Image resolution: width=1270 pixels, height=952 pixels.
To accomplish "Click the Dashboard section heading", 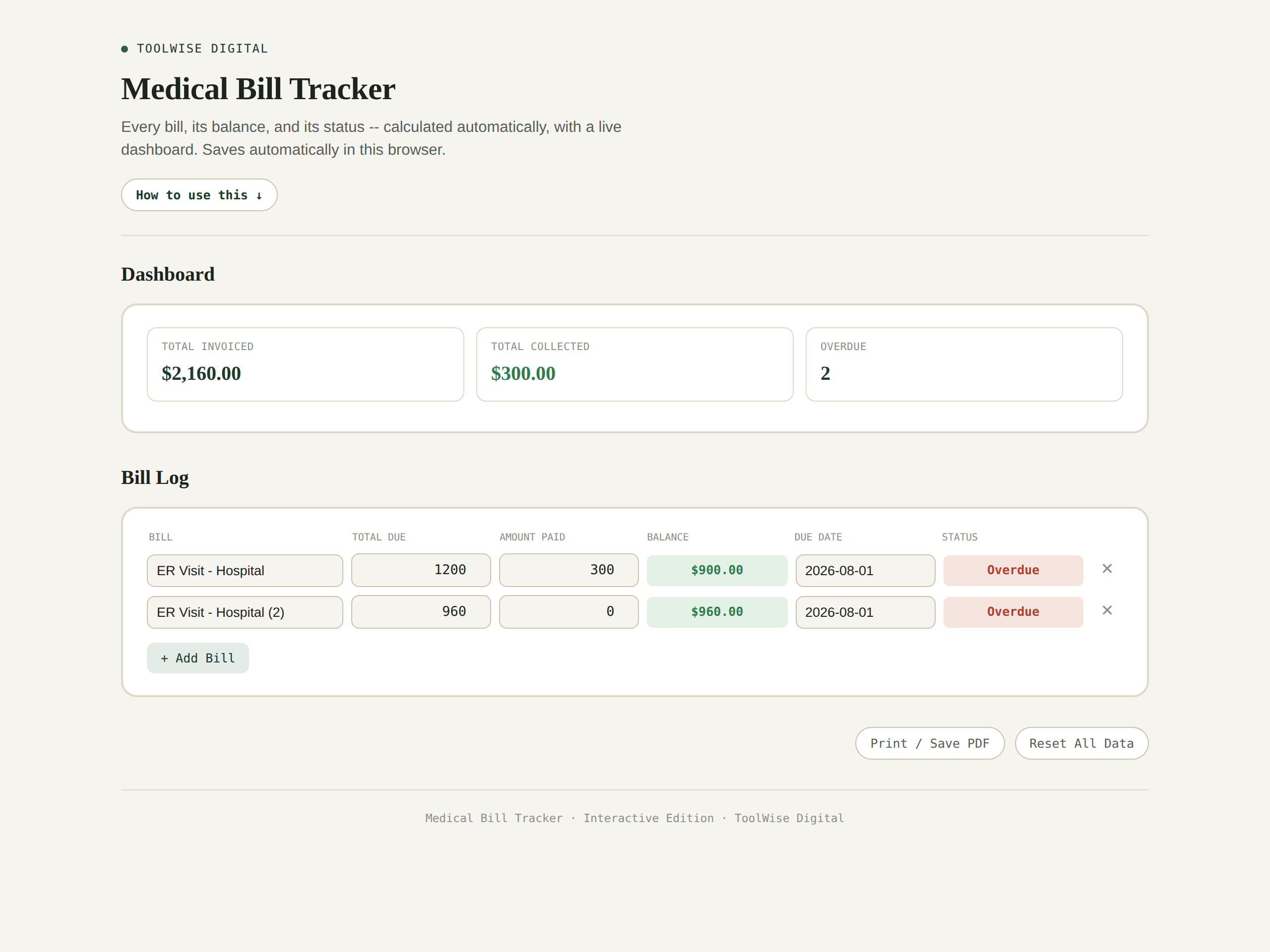I will click(x=168, y=274).
